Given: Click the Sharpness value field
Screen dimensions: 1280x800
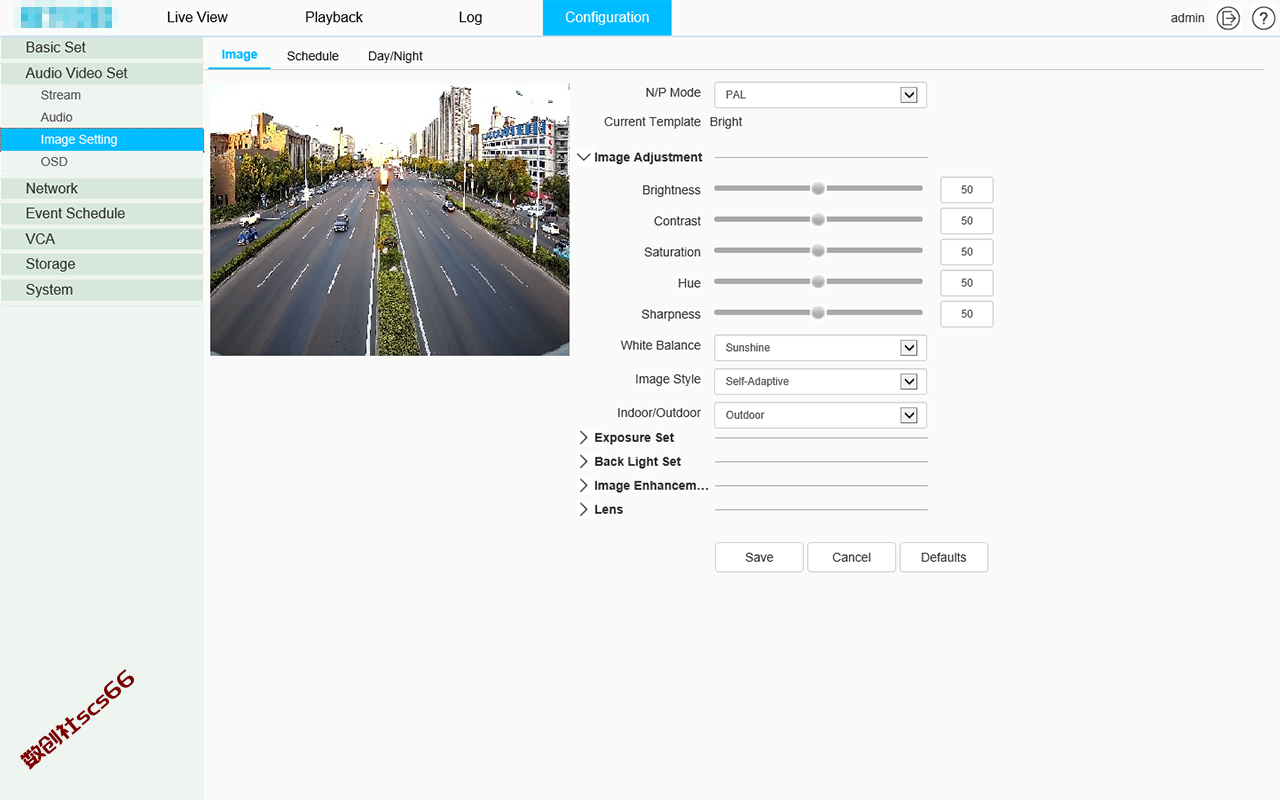Looking at the screenshot, I should [x=967, y=314].
